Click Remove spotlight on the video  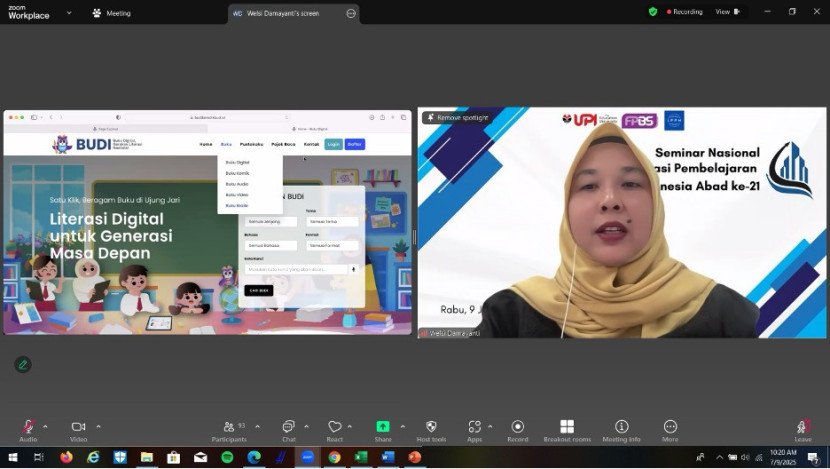coord(456,118)
